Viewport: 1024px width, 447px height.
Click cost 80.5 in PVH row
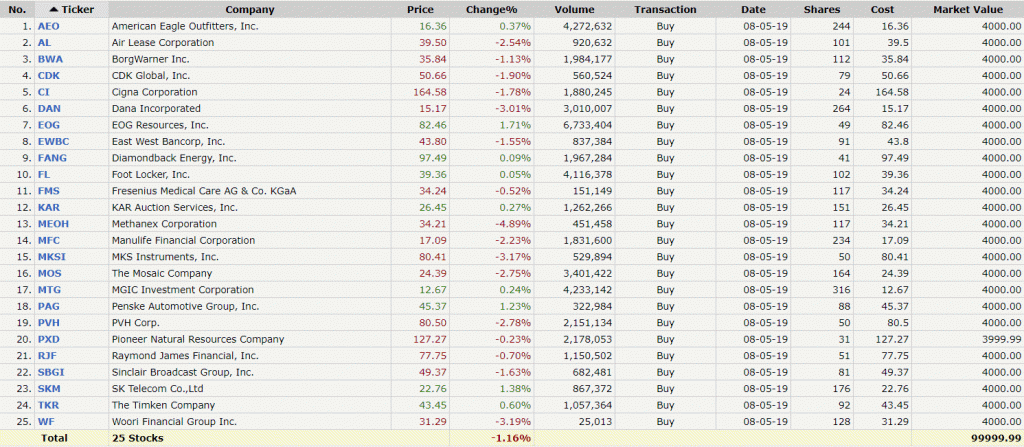click(898, 323)
